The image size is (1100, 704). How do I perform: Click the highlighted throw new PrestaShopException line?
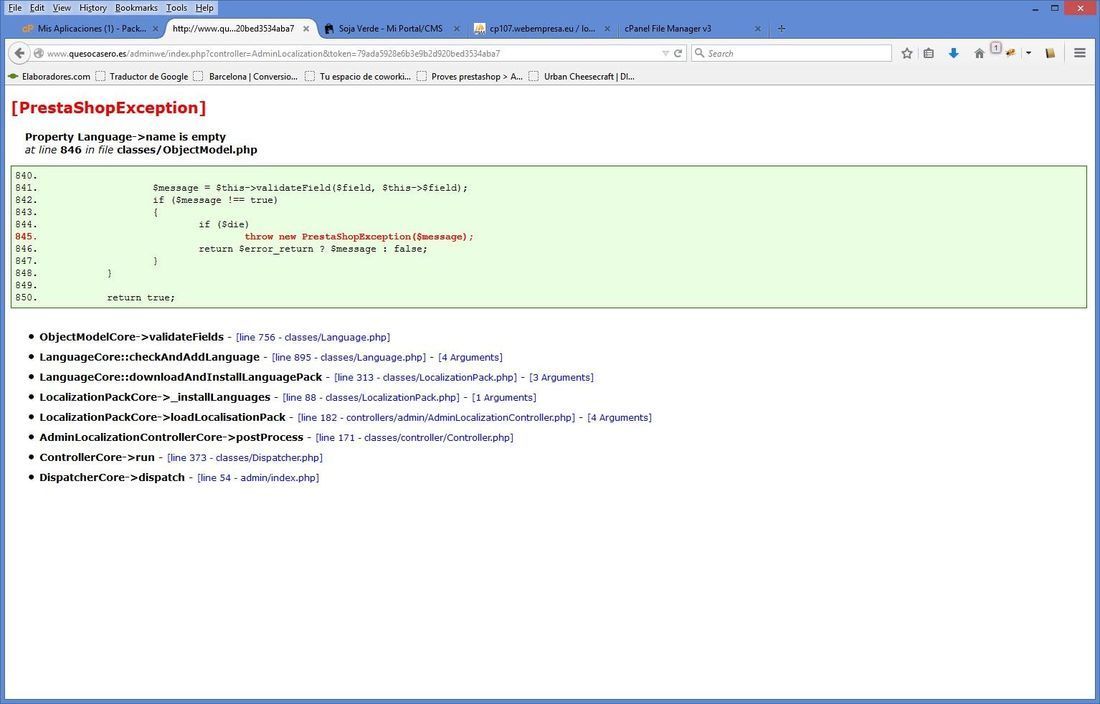click(359, 236)
